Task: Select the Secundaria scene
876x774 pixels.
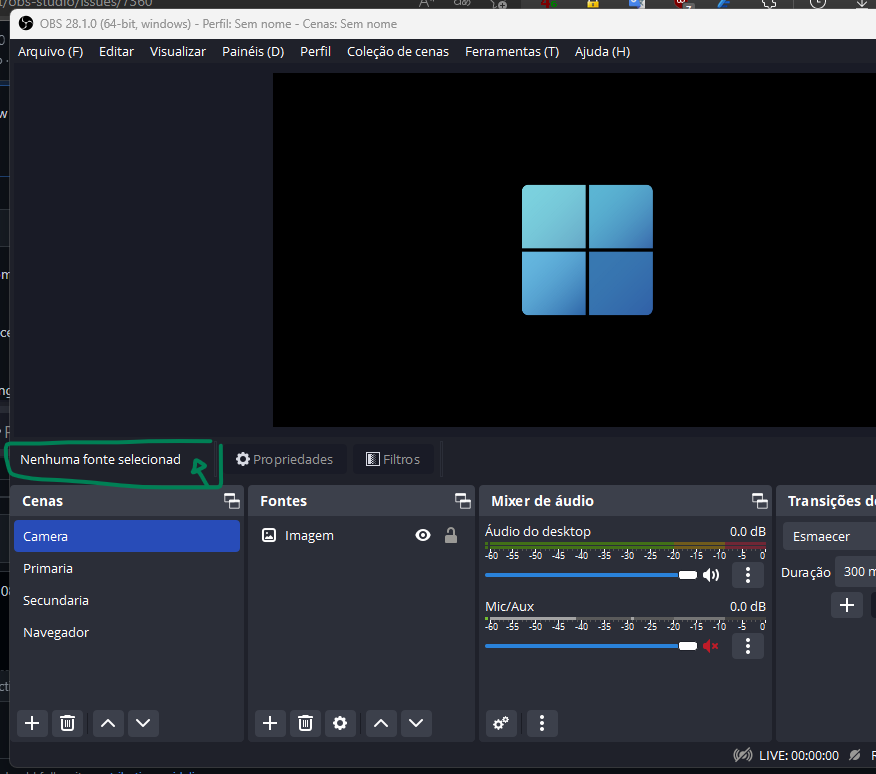Action: coord(127,600)
